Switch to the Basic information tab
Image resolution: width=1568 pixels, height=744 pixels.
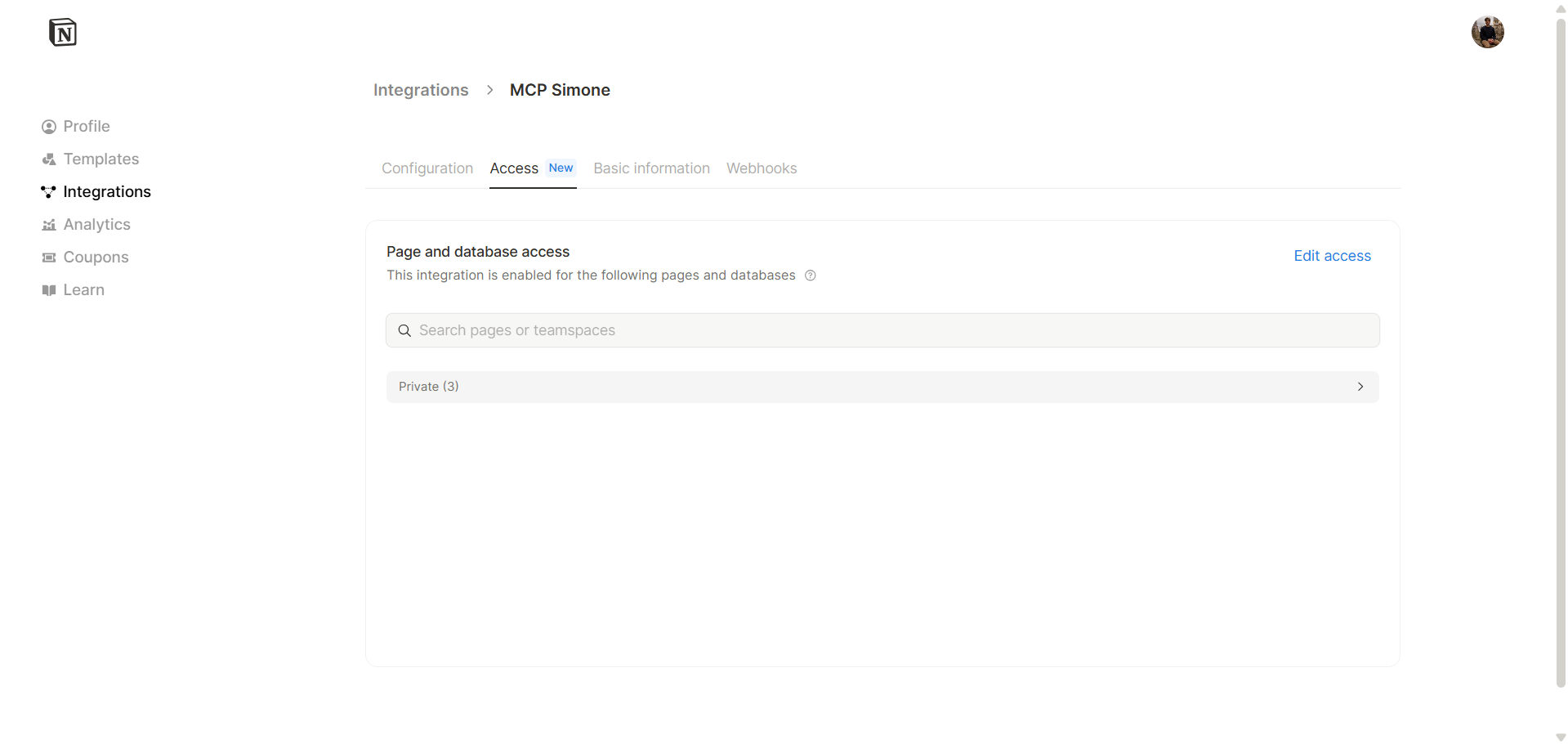pyautogui.click(x=651, y=168)
